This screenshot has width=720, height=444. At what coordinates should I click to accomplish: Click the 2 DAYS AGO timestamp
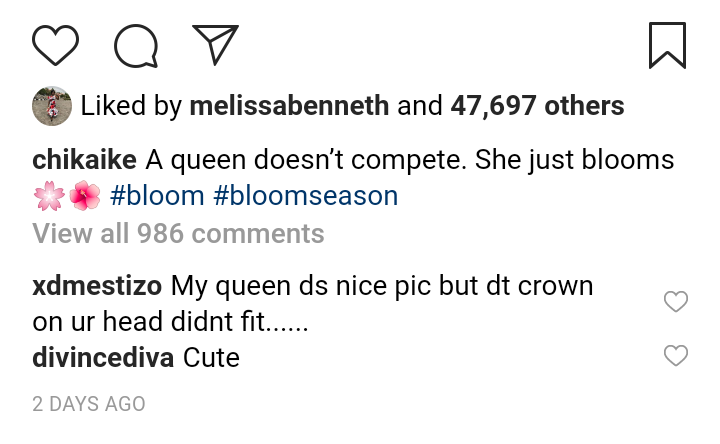click(x=89, y=404)
